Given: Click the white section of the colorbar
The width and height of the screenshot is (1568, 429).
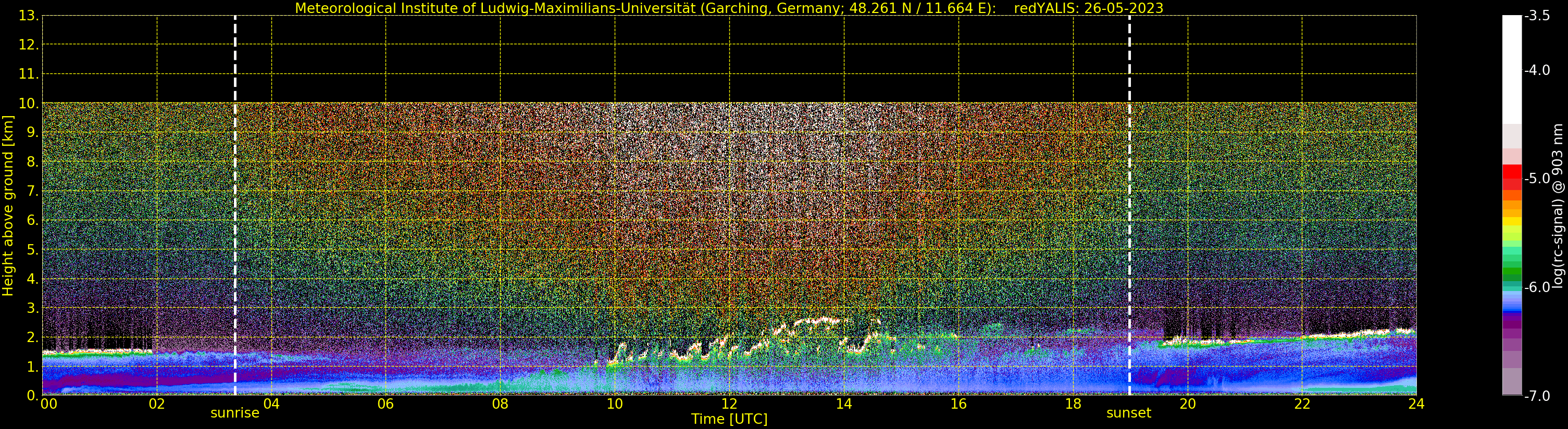Looking at the screenshot, I should [x=1512, y=70].
